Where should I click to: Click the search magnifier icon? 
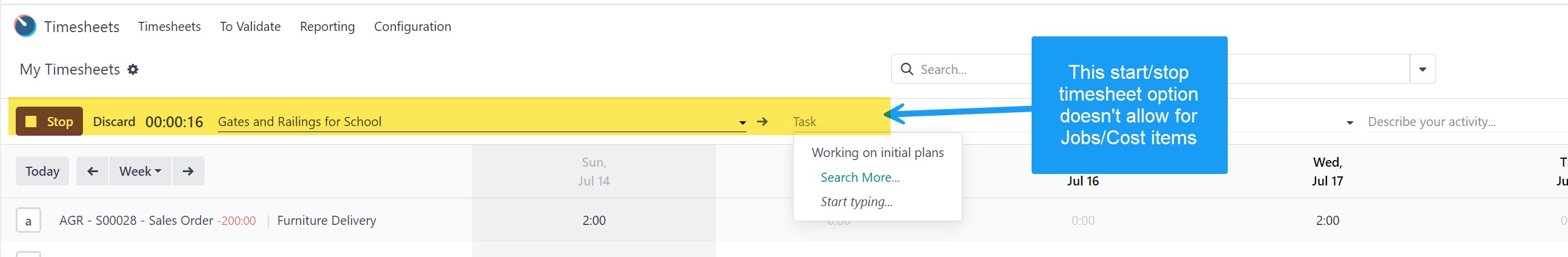click(906, 70)
